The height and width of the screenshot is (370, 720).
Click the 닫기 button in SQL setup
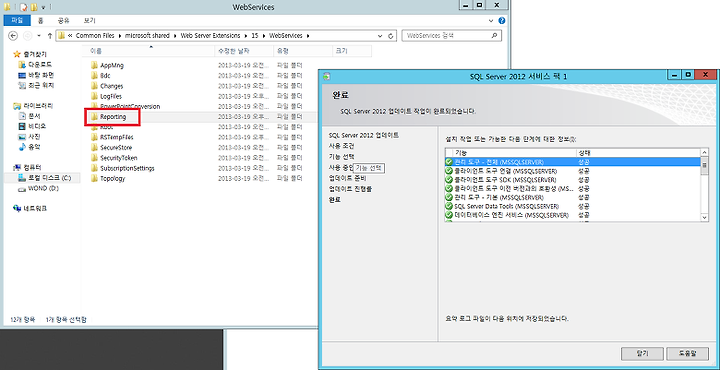click(x=642, y=353)
